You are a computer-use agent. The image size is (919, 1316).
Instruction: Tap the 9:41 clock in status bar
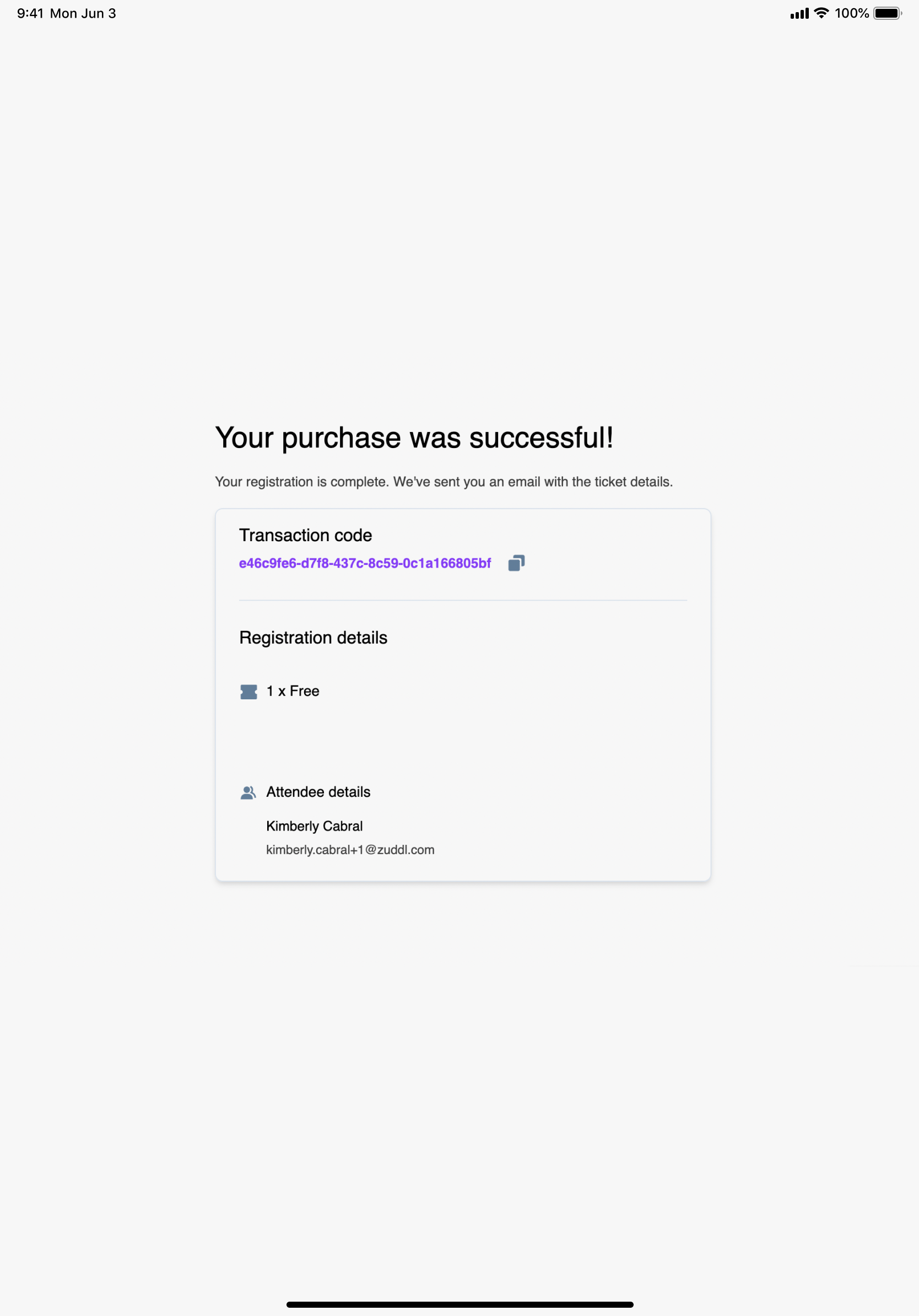pyautogui.click(x=30, y=13)
